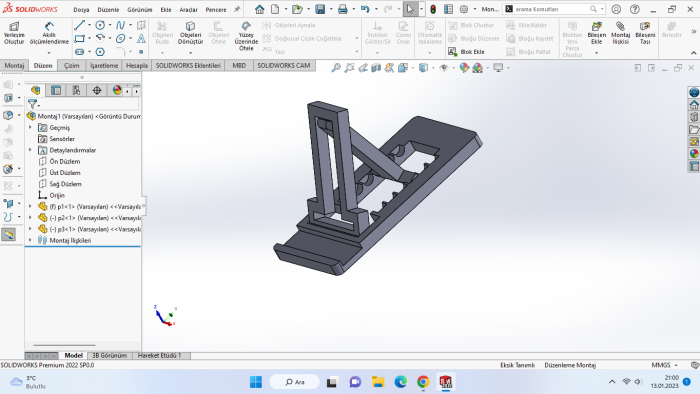700x394 pixels.
Task: Click the rebuild traffic light icon
Action: coord(433,9)
